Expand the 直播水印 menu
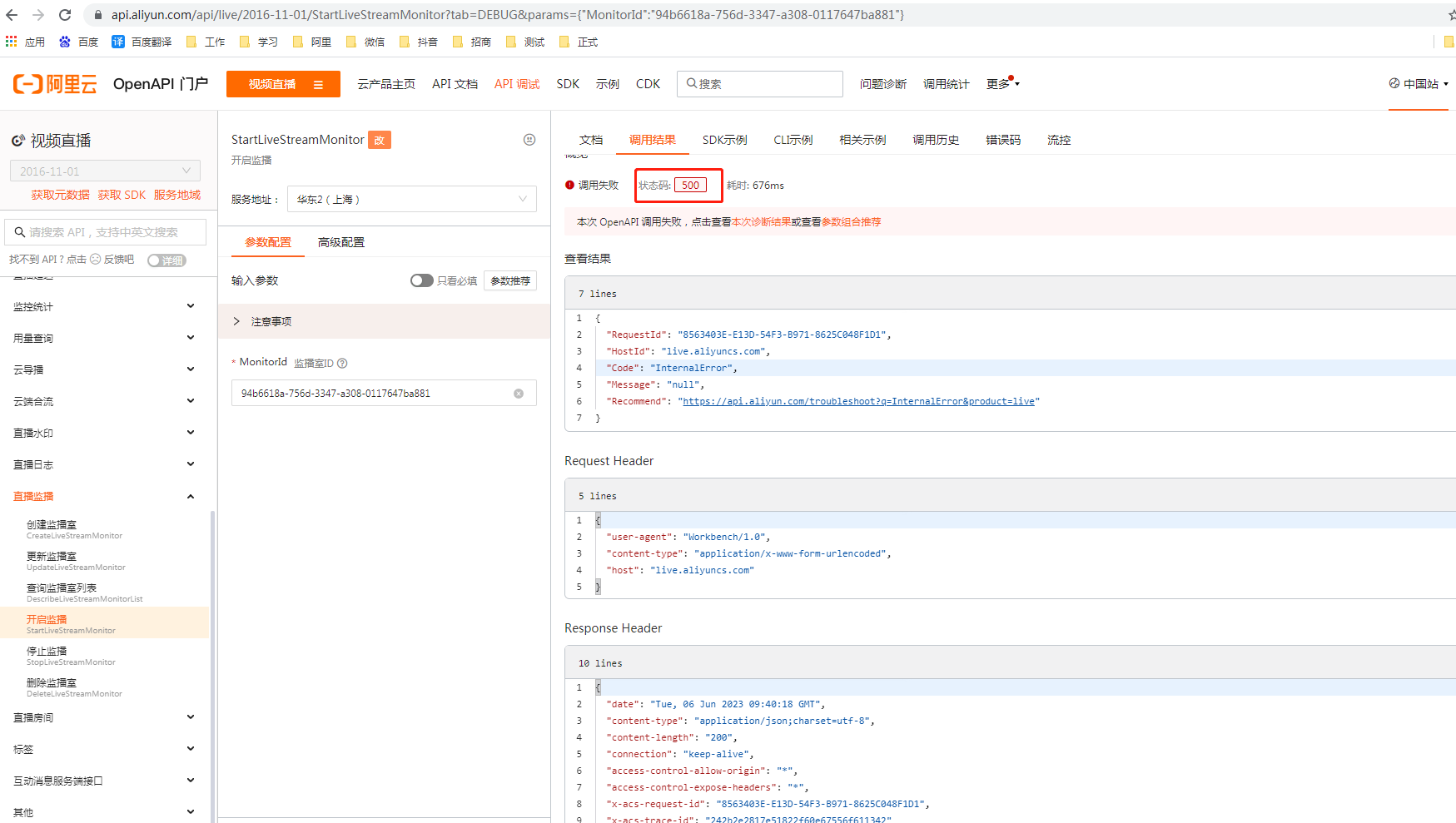 pyautogui.click(x=104, y=433)
